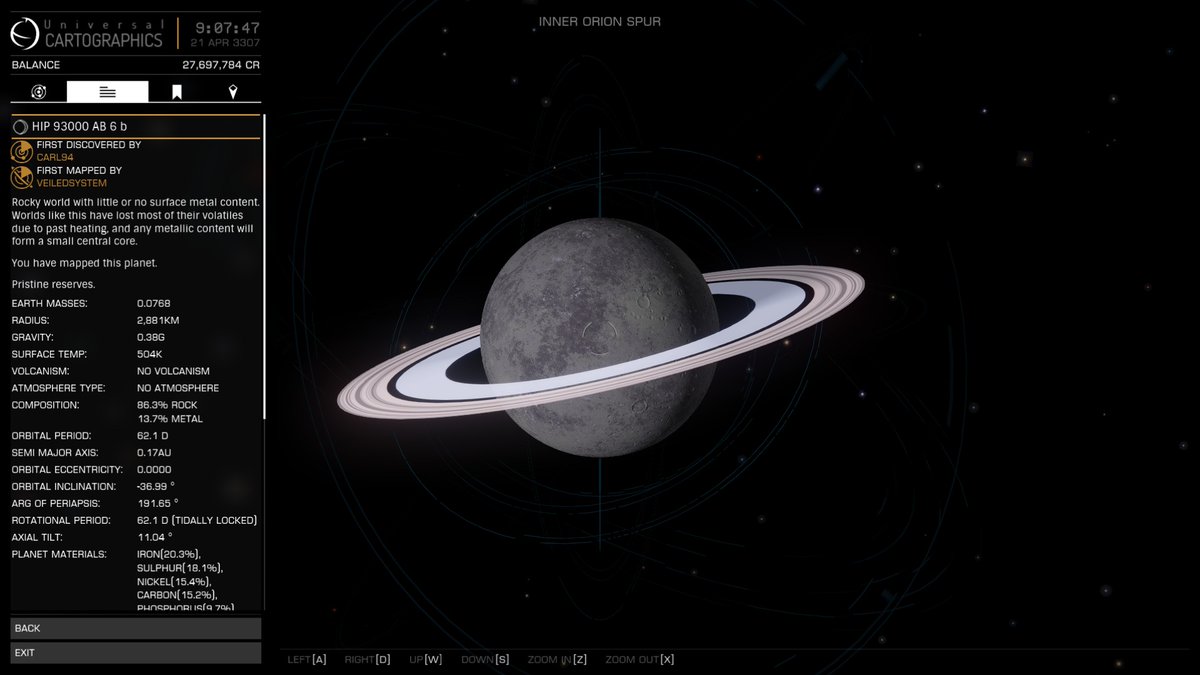Click the ZOOM OUT [X] control hint
The width and height of the screenshot is (1200, 675).
click(640, 660)
